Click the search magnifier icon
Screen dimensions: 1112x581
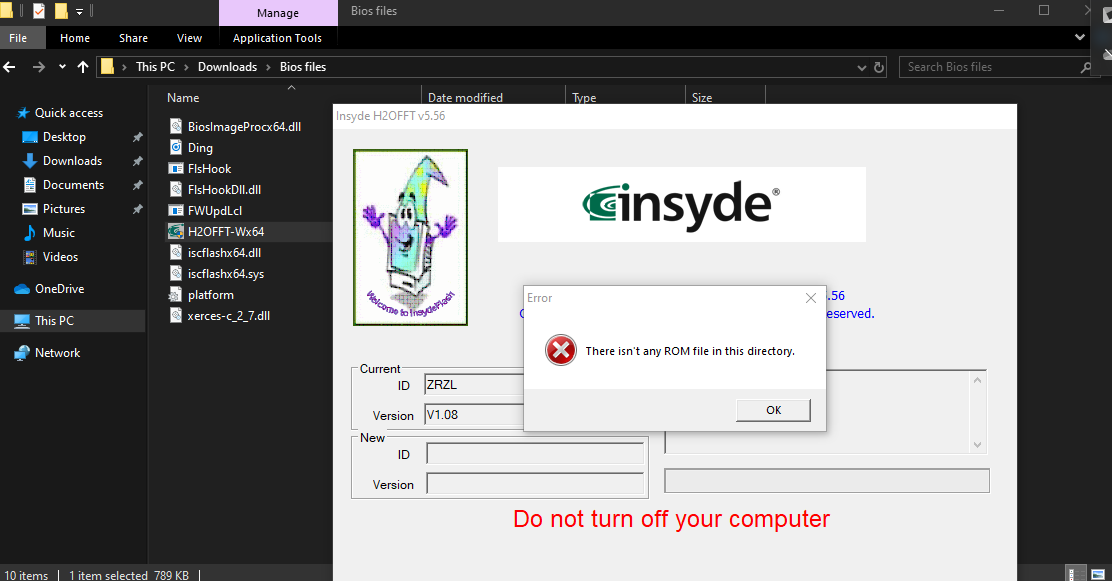pyautogui.click(x=1085, y=67)
